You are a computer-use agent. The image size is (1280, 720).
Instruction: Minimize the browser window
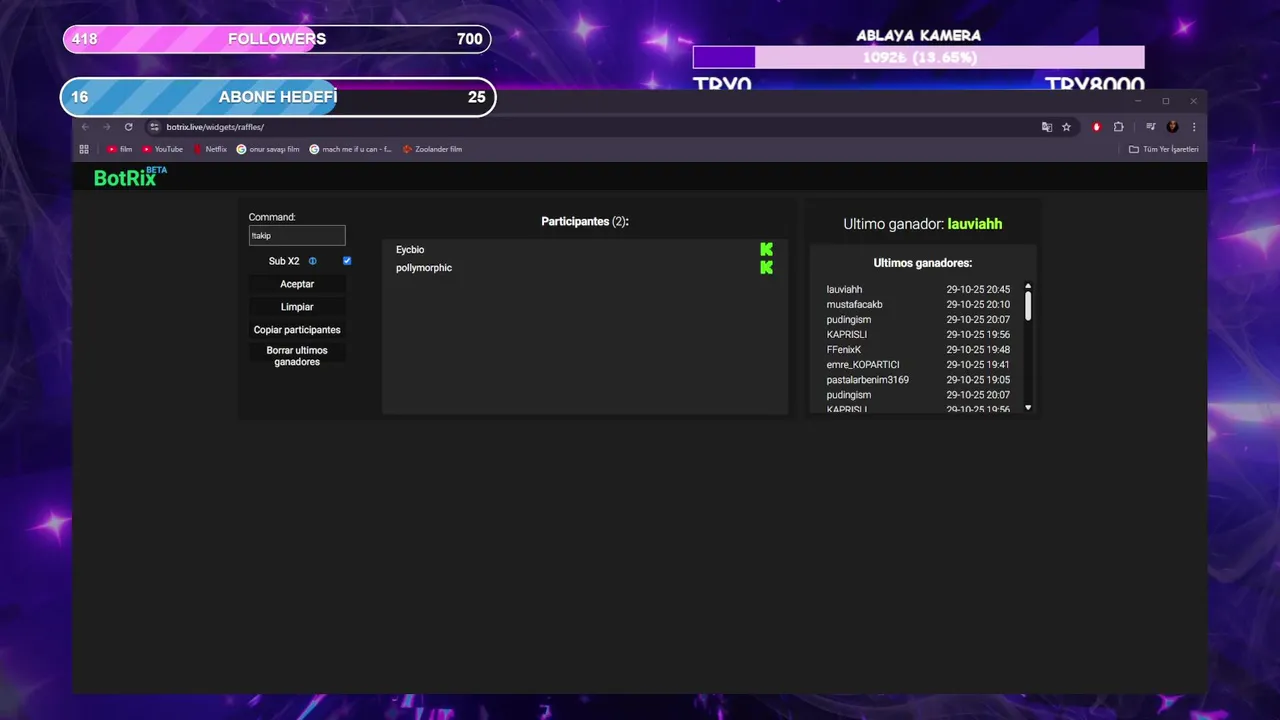(1138, 101)
